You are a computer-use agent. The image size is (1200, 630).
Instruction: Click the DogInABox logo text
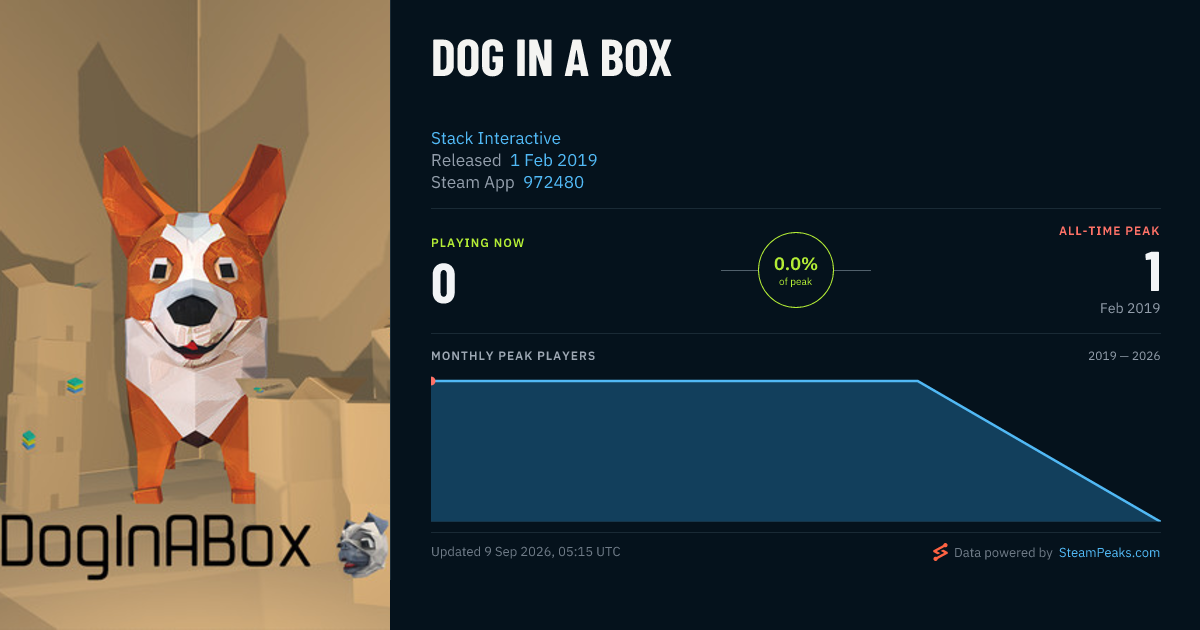point(156,543)
